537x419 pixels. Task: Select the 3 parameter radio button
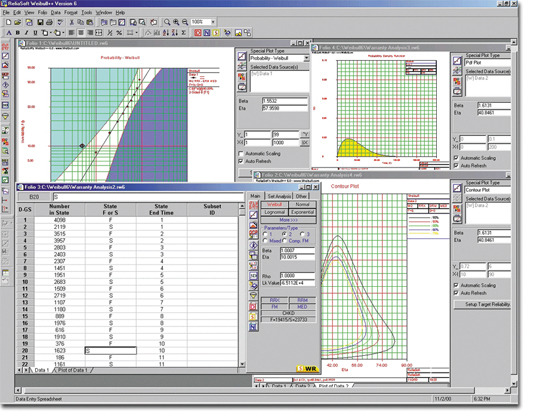click(x=302, y=234)
